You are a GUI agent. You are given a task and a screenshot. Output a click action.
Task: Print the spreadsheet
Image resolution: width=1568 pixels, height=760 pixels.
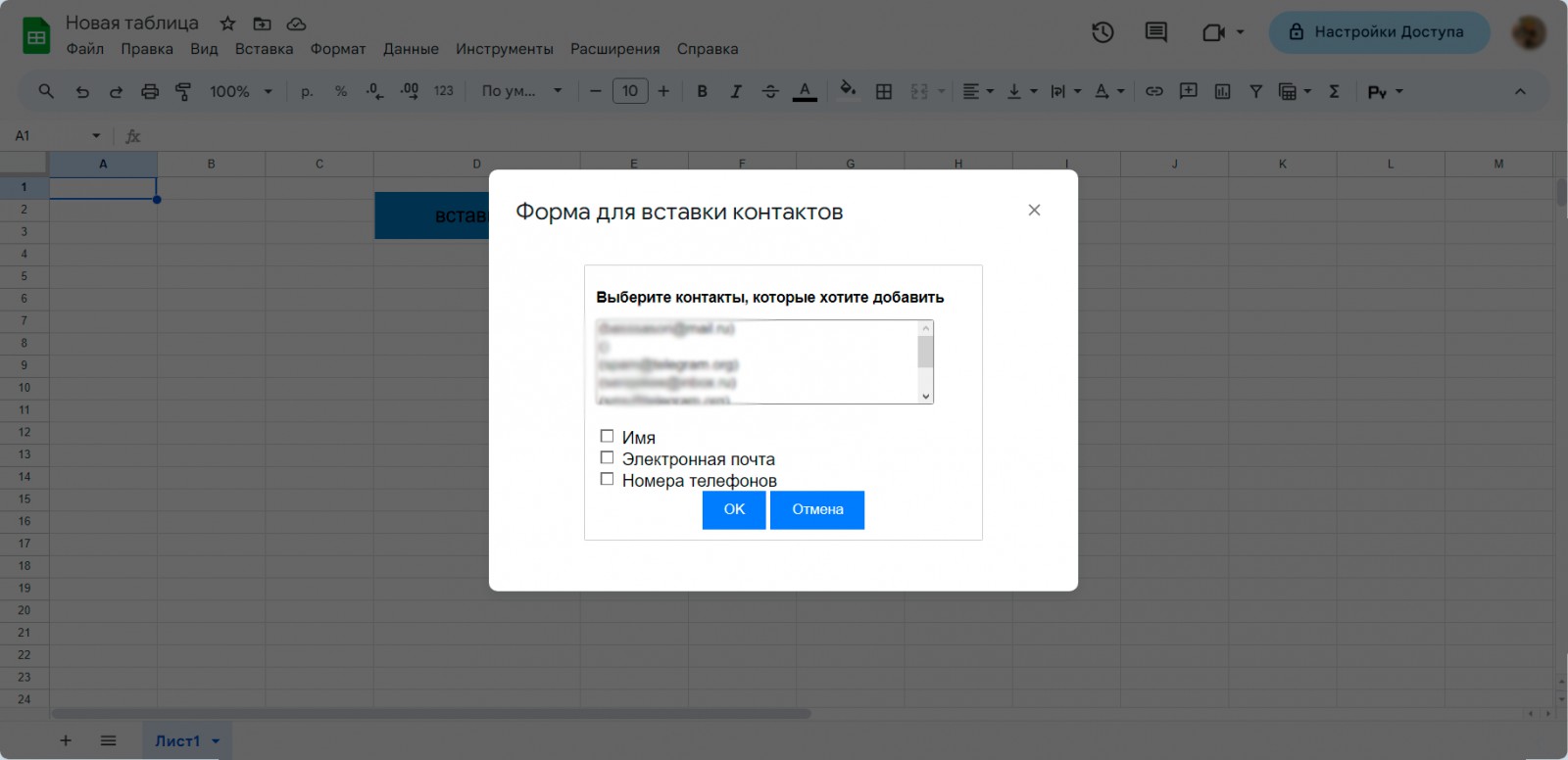150,91
